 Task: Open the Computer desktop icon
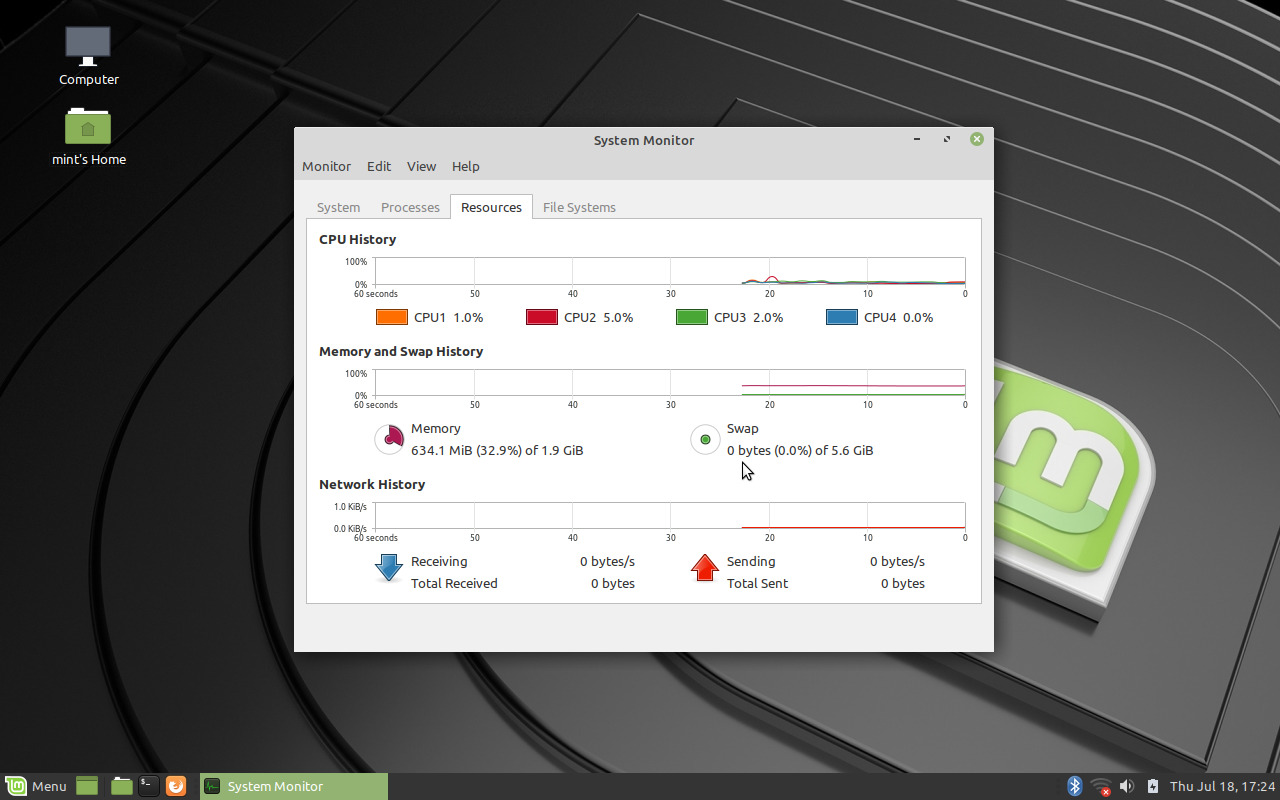click(88, 46)
